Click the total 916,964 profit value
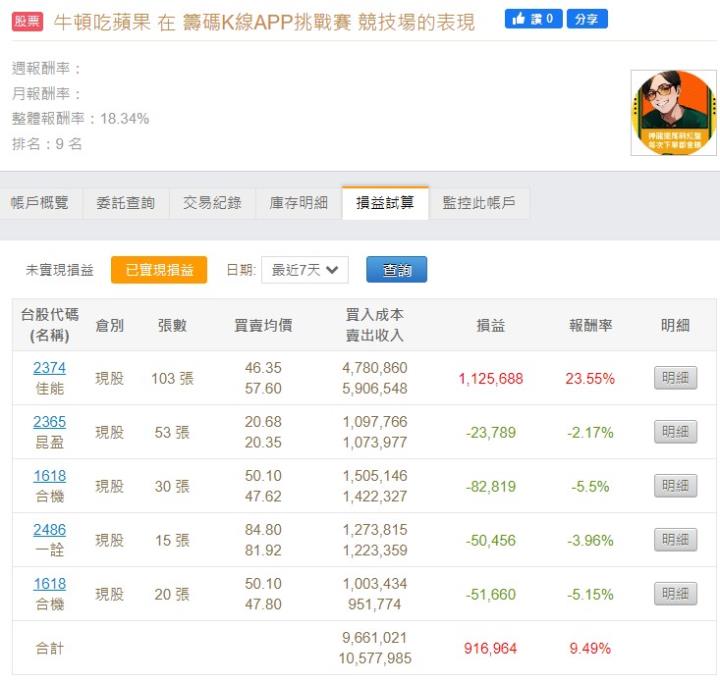 click(490, 648)
